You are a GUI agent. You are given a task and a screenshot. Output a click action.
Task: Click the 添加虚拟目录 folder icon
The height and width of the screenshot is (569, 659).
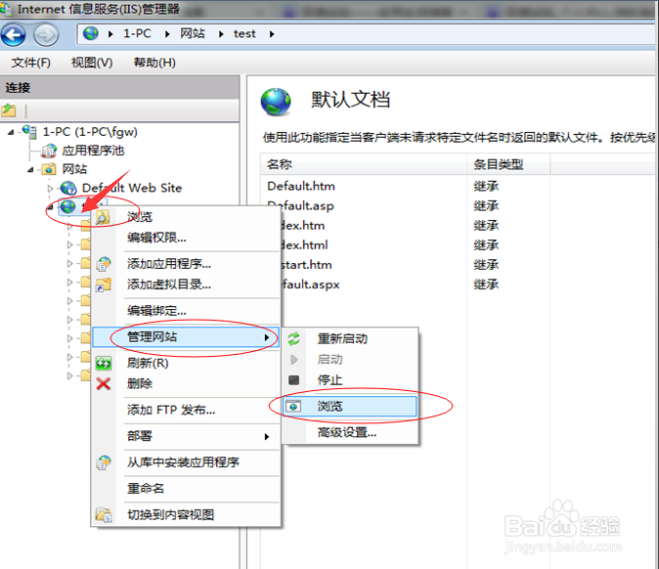coord(103,284)
